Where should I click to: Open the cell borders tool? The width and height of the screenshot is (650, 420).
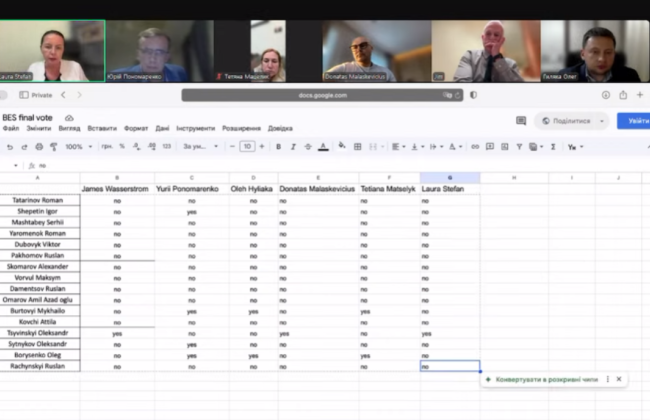coord(358,146)
